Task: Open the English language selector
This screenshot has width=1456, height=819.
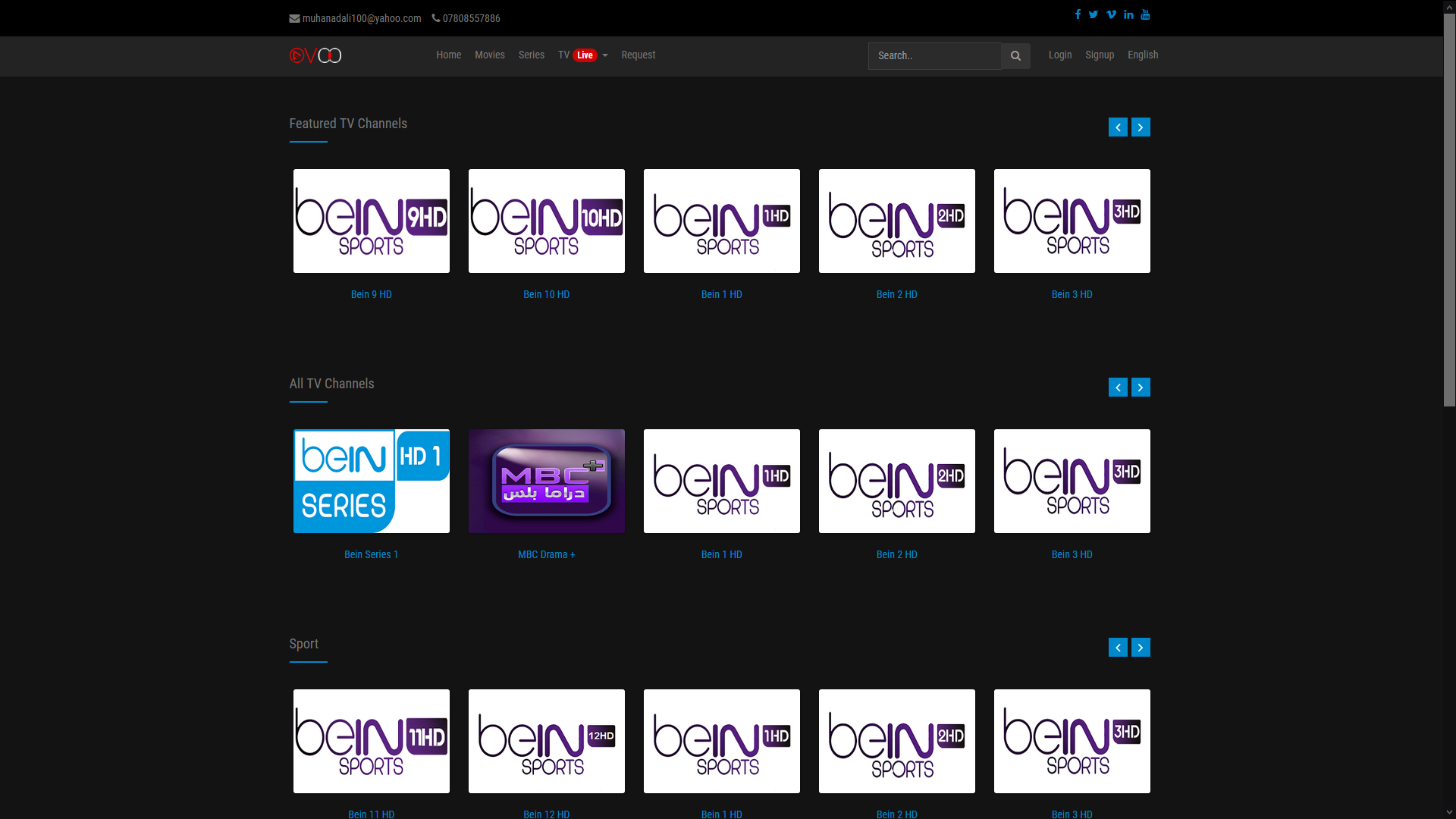Action: 1142,55
